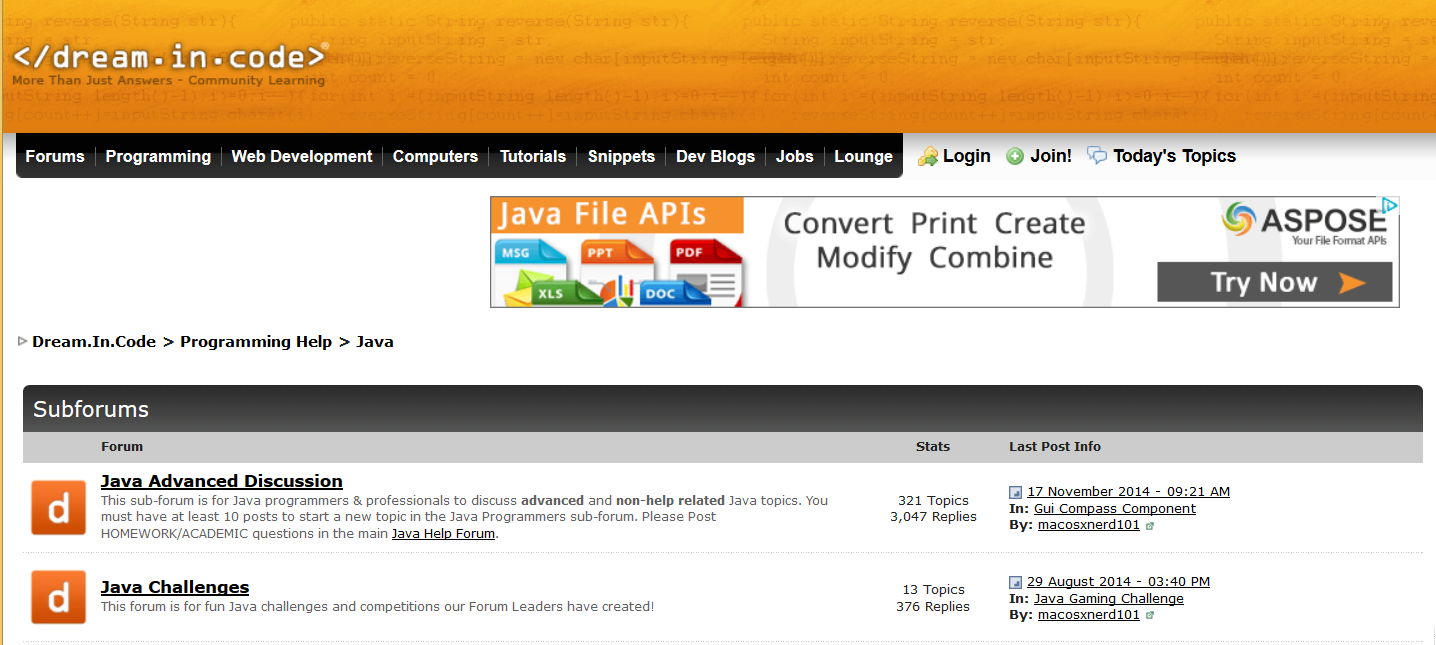Click the green Join plus icon
The height and width of the screenshot is (645, 1436).
pos(1015,156)
